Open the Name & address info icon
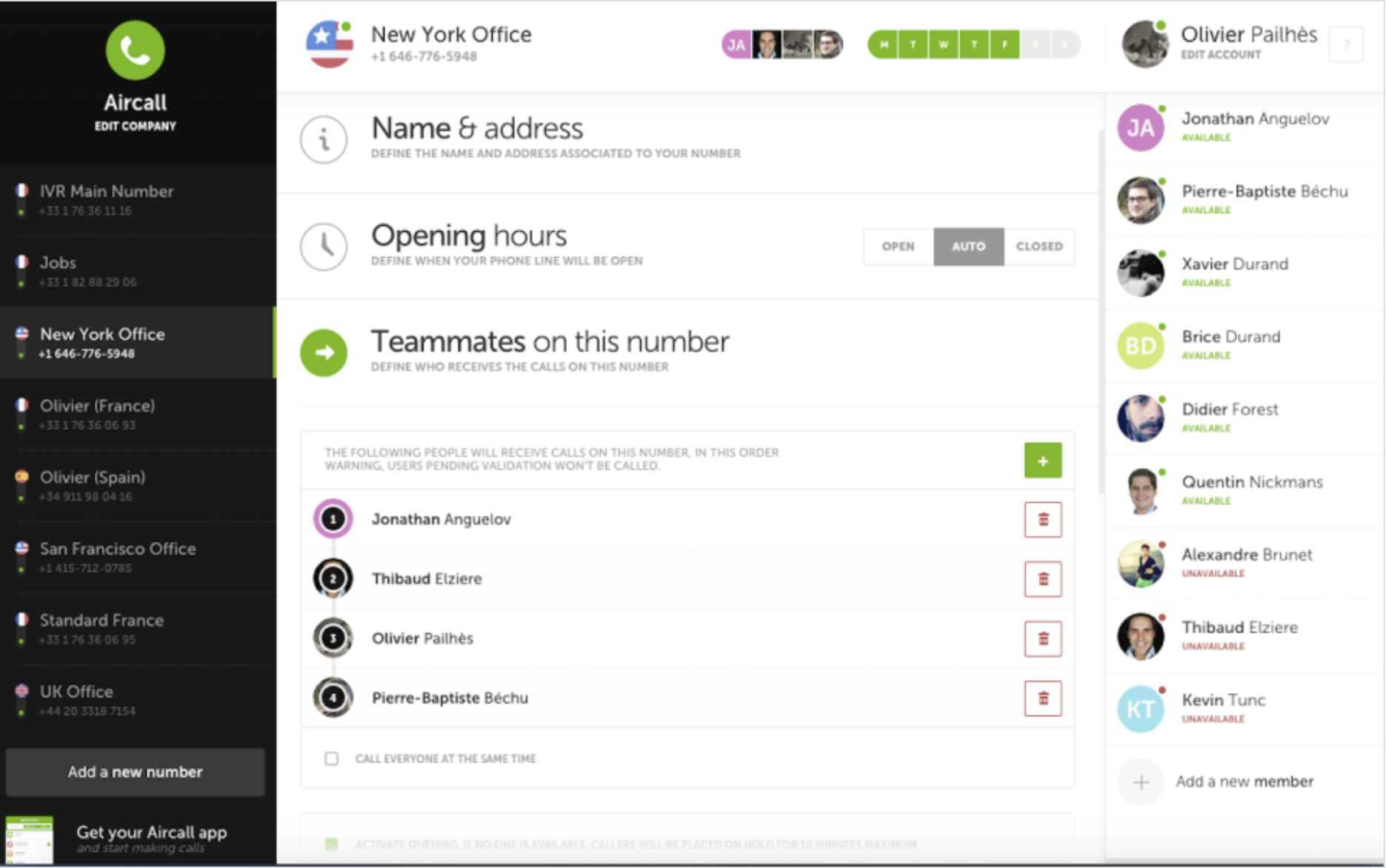This screenshot has width=1388, height=868. pos(324,139)
